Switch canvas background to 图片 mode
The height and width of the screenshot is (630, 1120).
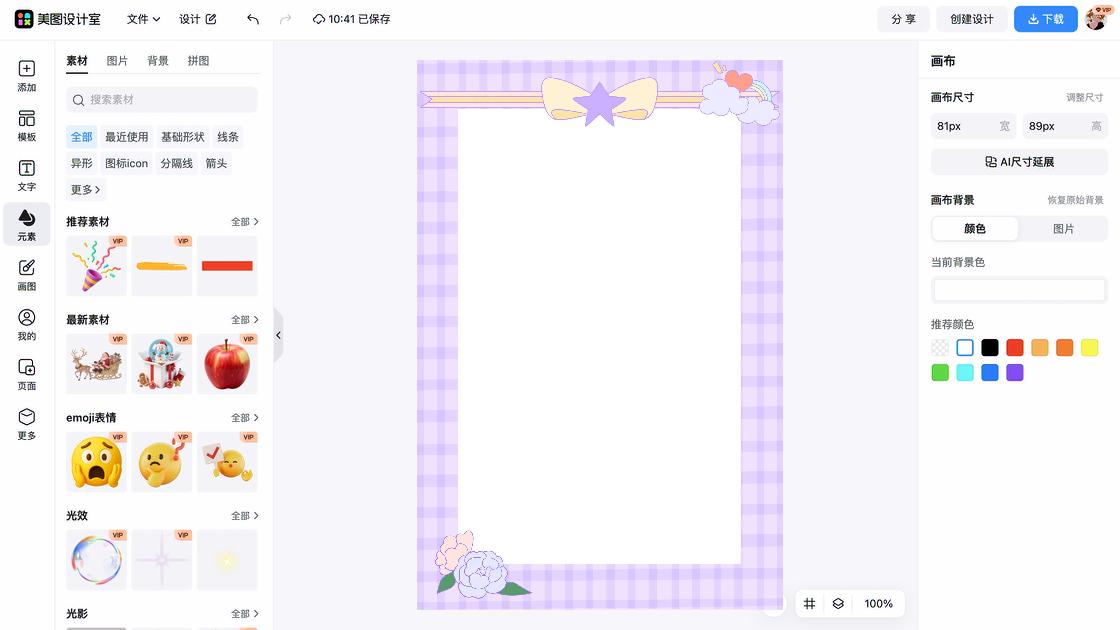point(1063,229)
